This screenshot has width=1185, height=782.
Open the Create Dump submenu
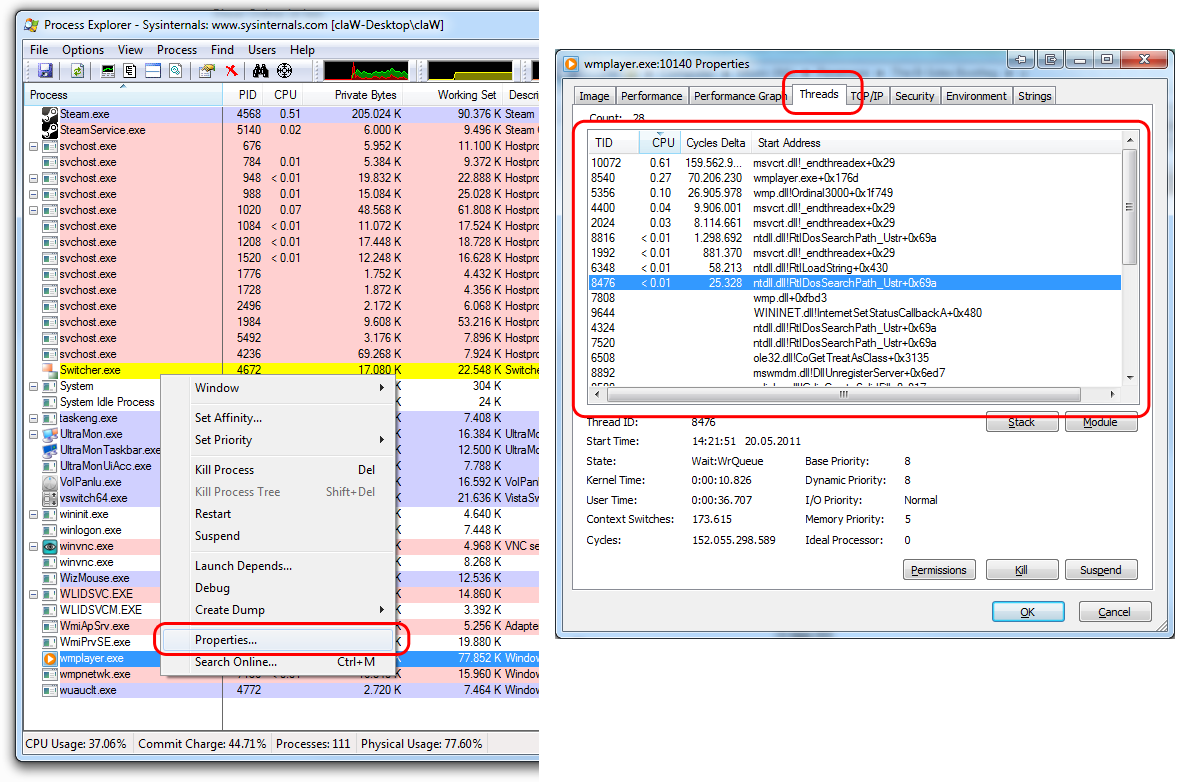[x=278, y=610]
